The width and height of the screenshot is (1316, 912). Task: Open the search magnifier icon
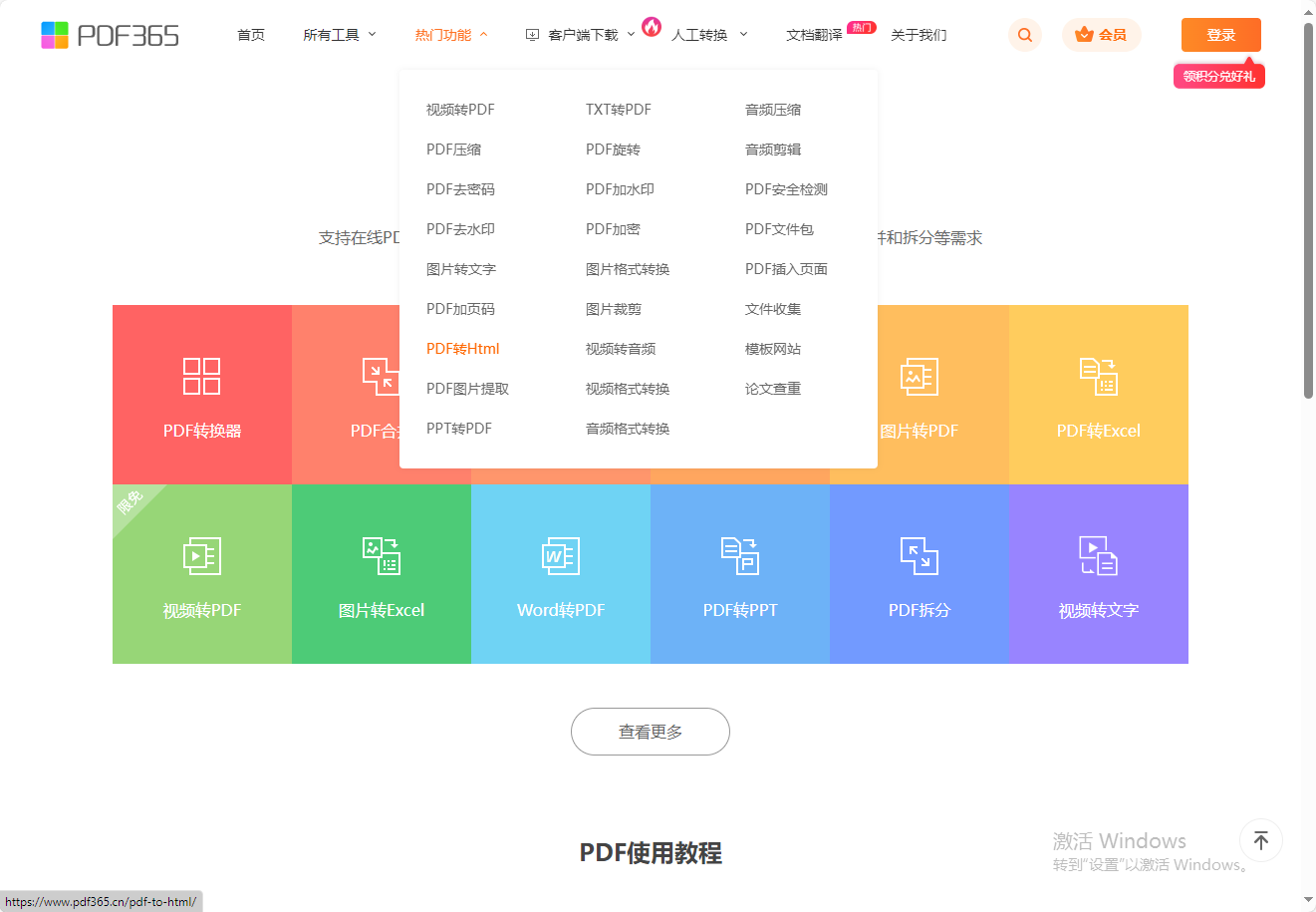(x=1025, y=35)
